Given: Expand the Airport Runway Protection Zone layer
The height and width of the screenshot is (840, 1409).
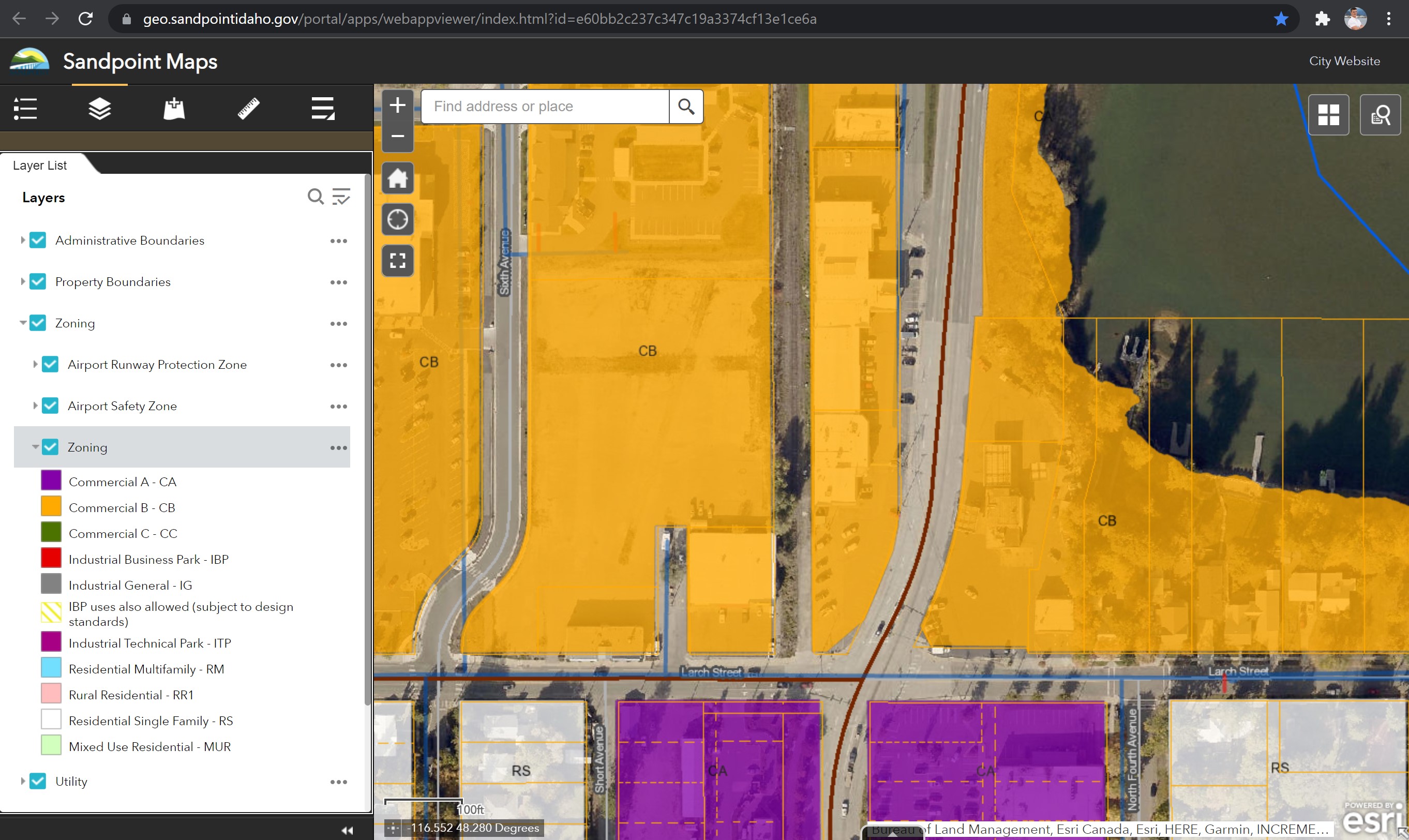Looking at the screenshot, I should [35, 365].
